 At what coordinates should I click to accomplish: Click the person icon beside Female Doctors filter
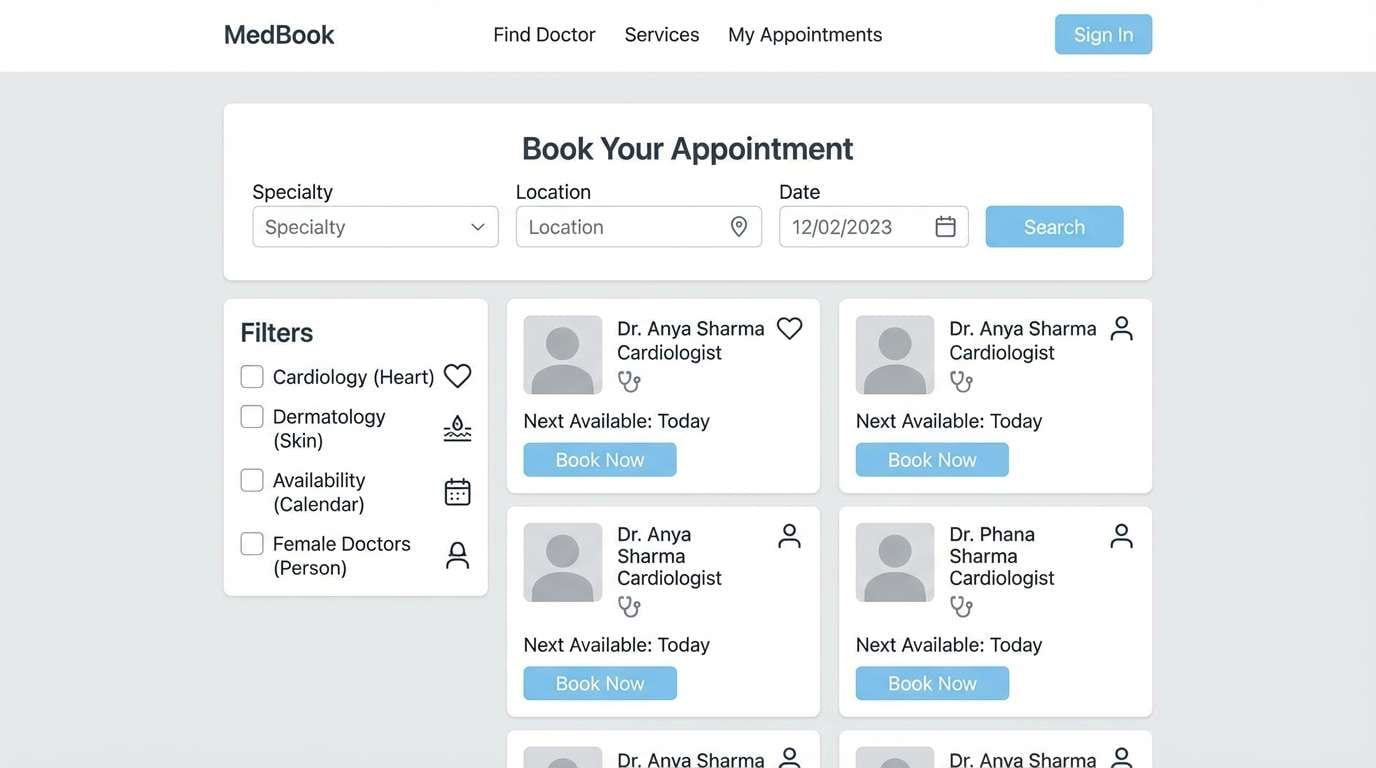pos(457,554)
